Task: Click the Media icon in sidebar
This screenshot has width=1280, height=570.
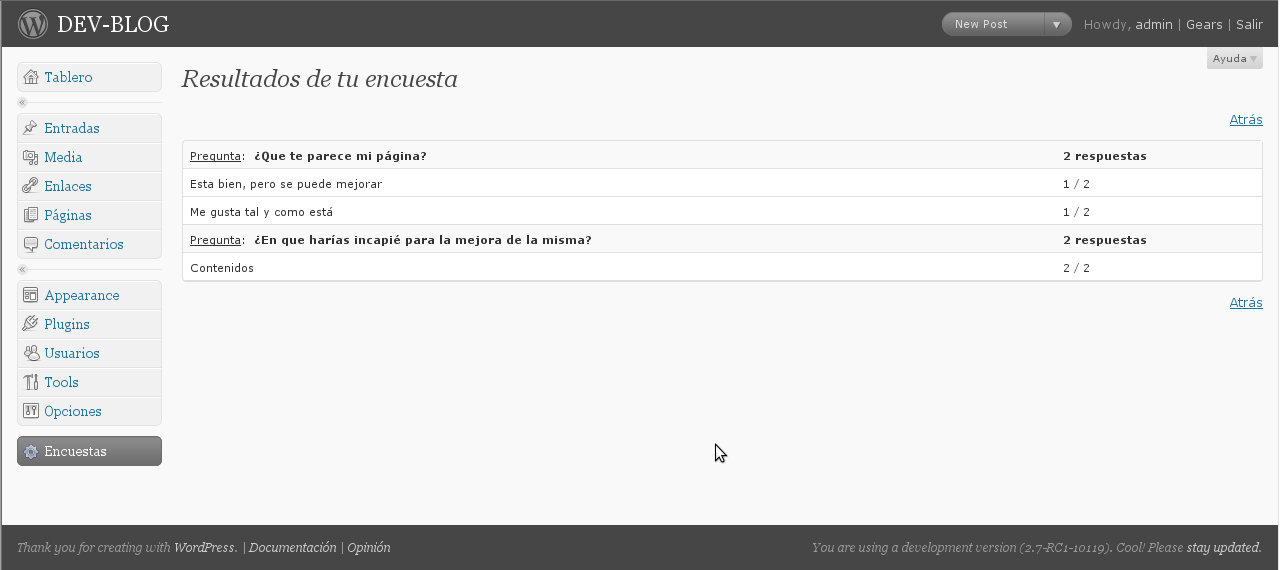Action: point(30,157)
